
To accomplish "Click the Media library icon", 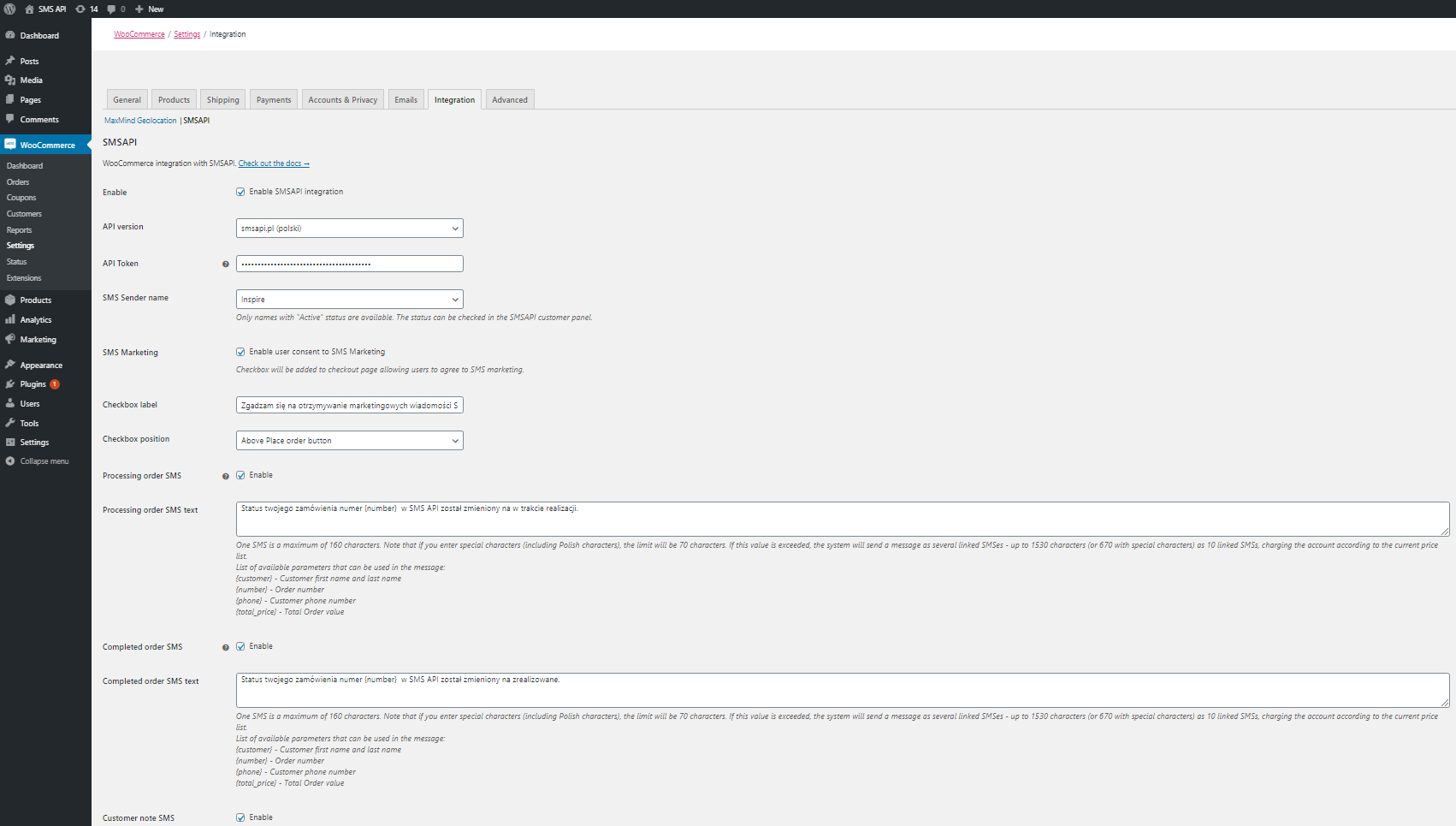I will [10, 80].
